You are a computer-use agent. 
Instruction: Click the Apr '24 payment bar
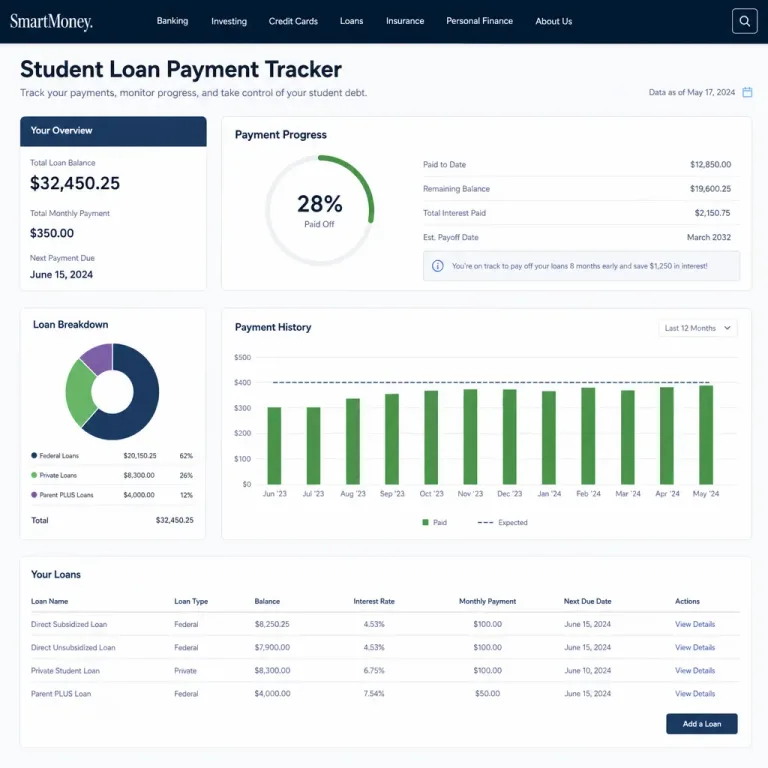(x=667, y=436)
